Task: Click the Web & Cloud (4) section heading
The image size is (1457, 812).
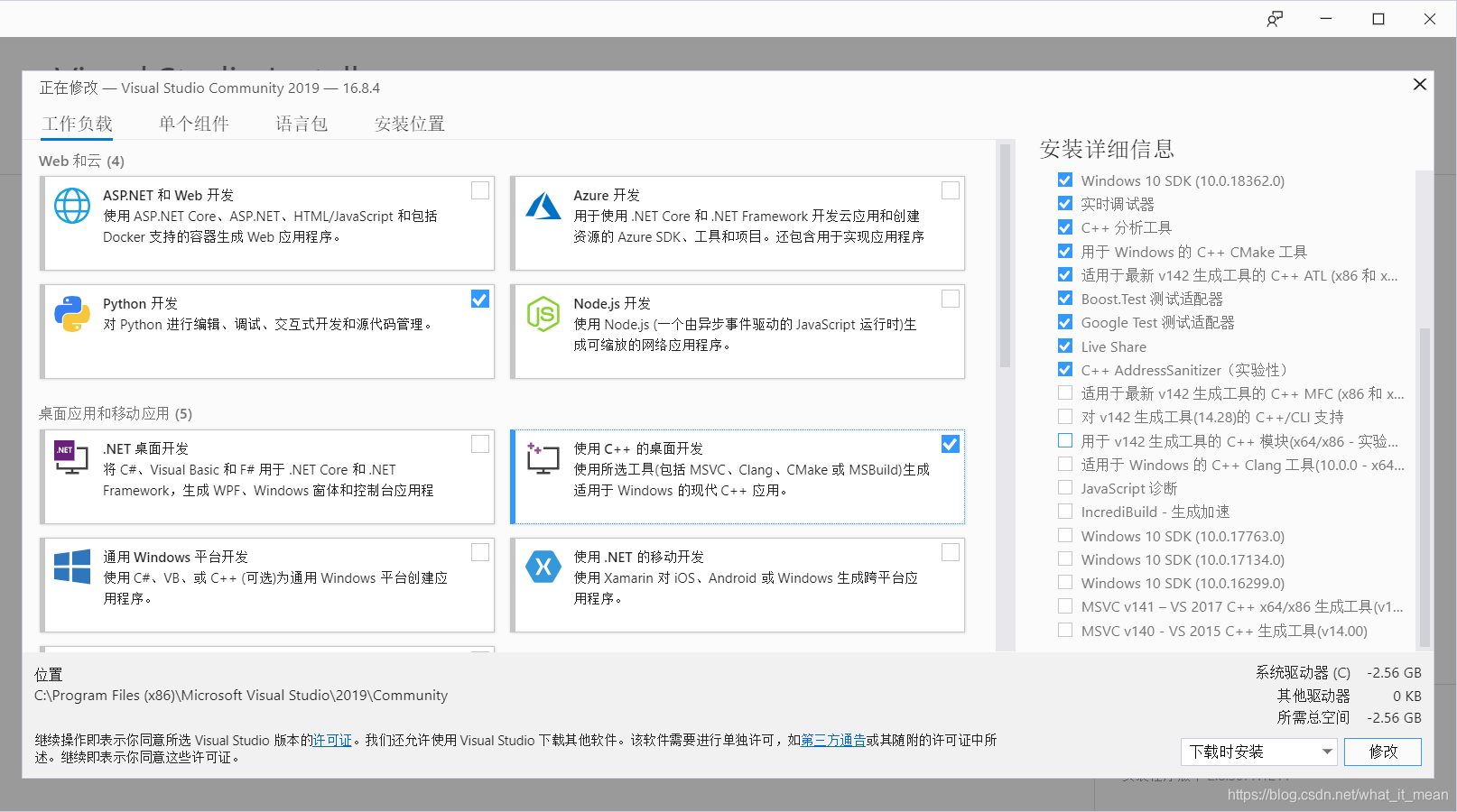Action: [x=81, y=161]
